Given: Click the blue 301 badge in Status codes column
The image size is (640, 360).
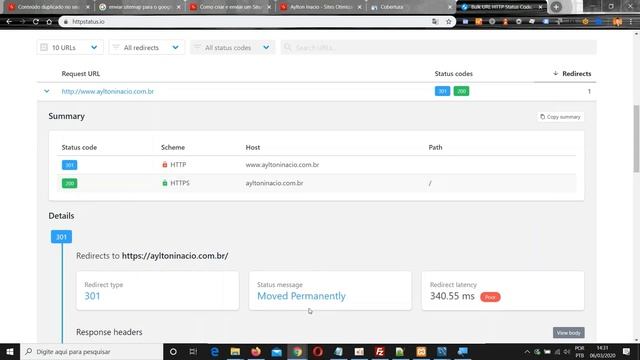Looking at the screenshot, I should (442, 91).
